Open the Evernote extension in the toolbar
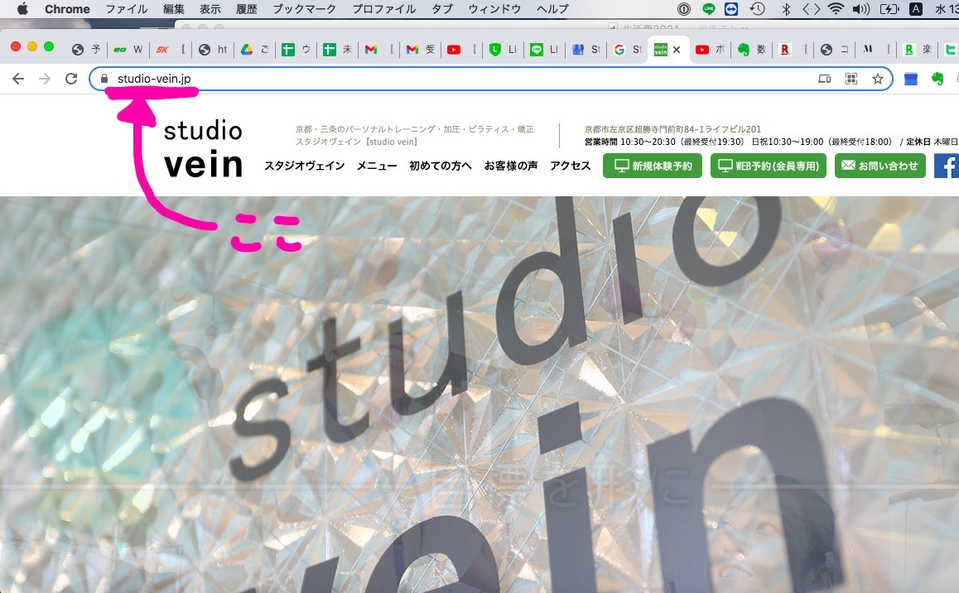Screen dimensions: 959x593 point(937,79)
